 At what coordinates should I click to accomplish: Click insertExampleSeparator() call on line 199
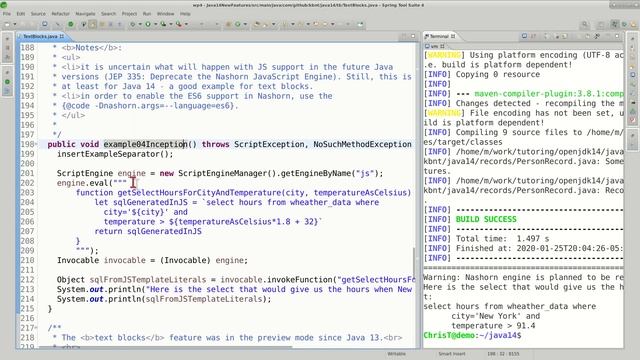point(115,154)
